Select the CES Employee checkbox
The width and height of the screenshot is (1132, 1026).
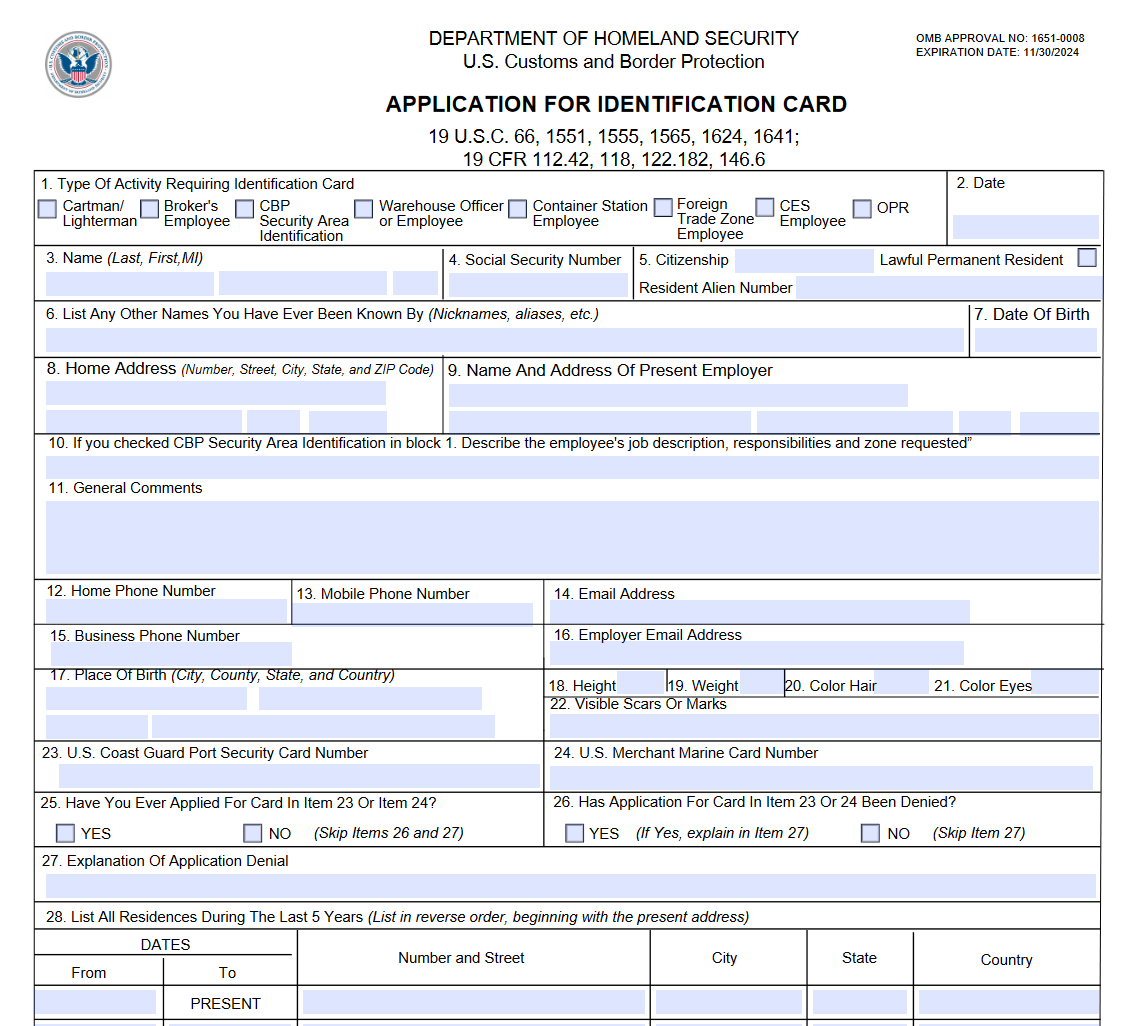tap(764, 208)
